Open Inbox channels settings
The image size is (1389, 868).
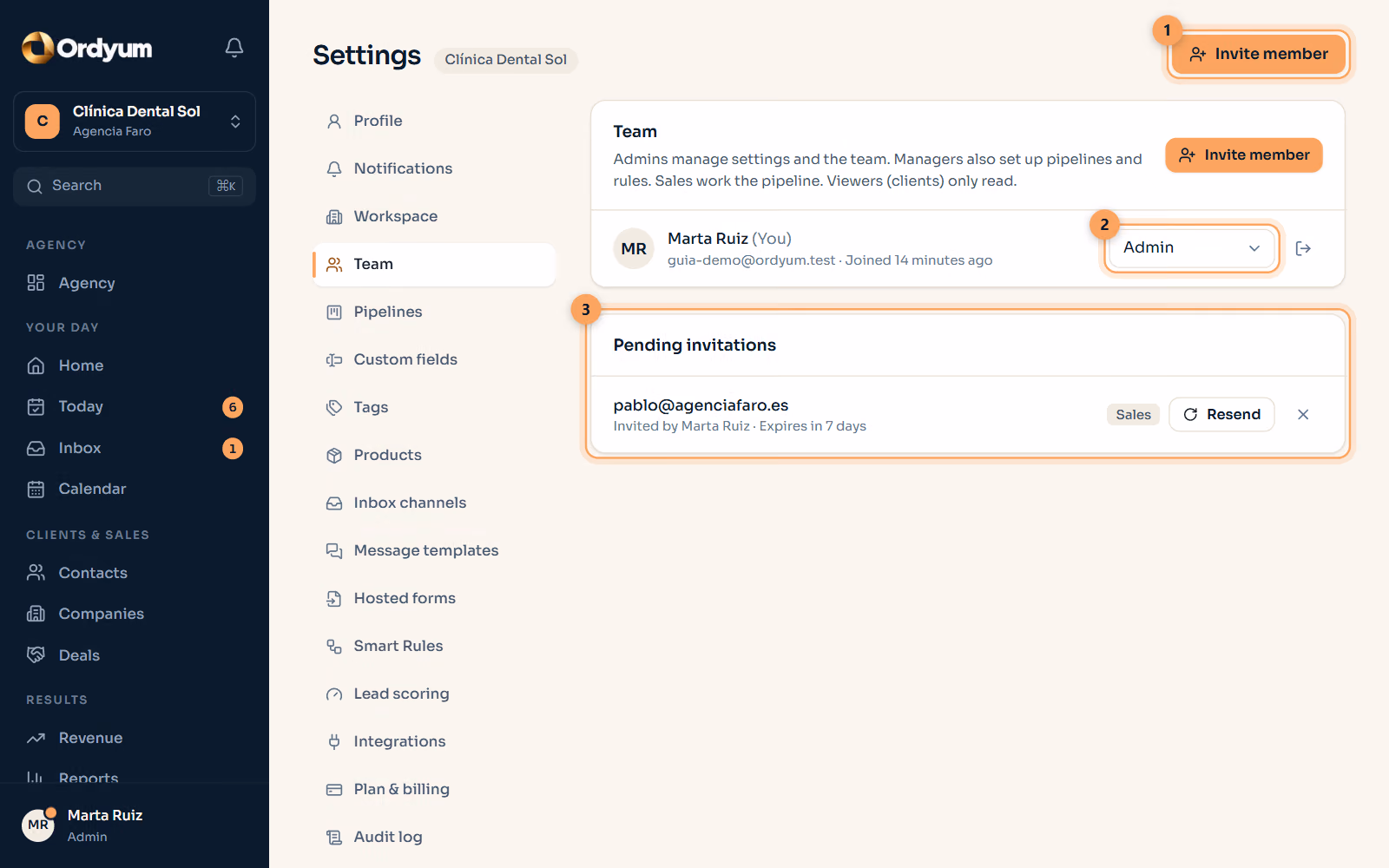(434, 503)
